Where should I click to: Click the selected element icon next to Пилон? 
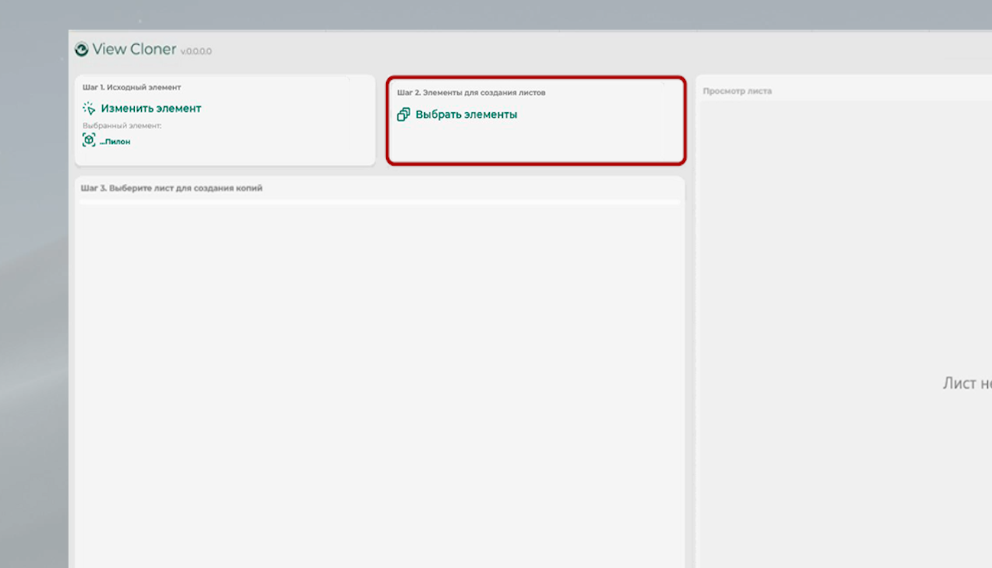tap(89, 141)
